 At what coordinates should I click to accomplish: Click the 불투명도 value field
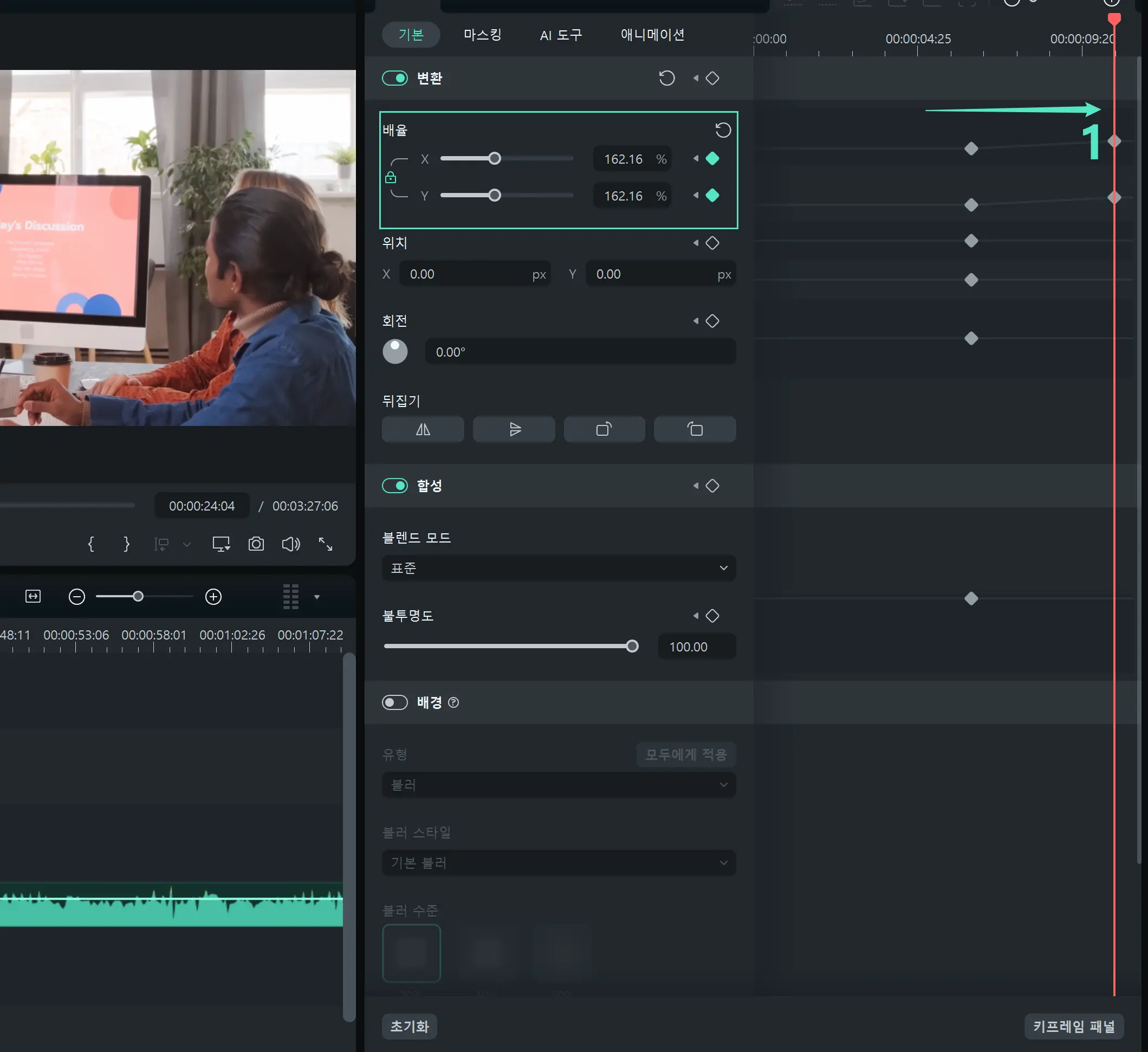[x=696, y=647]
